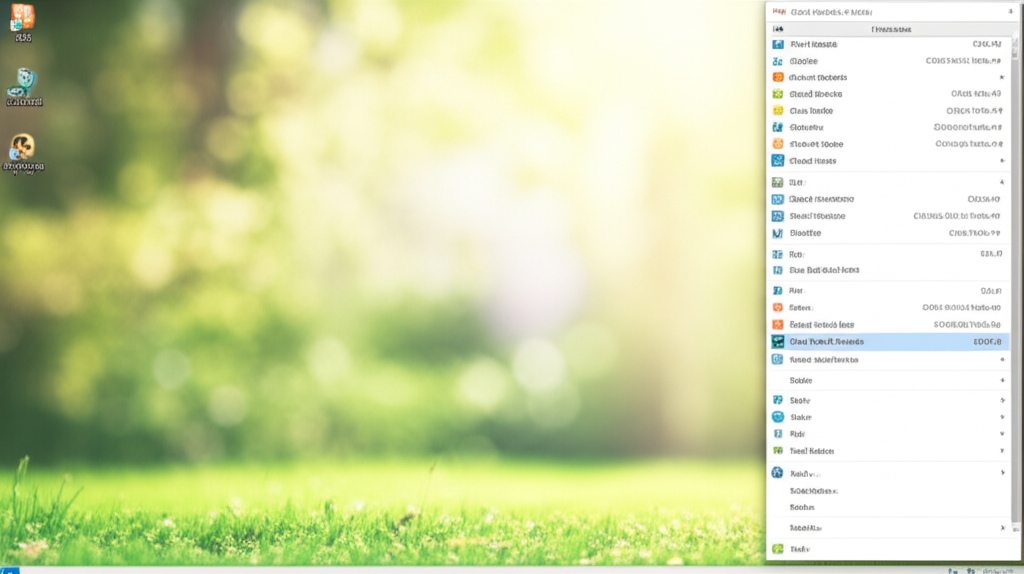Click the round blue icon in lower menu section
This screenshot has width=1024, height=574.
tap(778, 417)
